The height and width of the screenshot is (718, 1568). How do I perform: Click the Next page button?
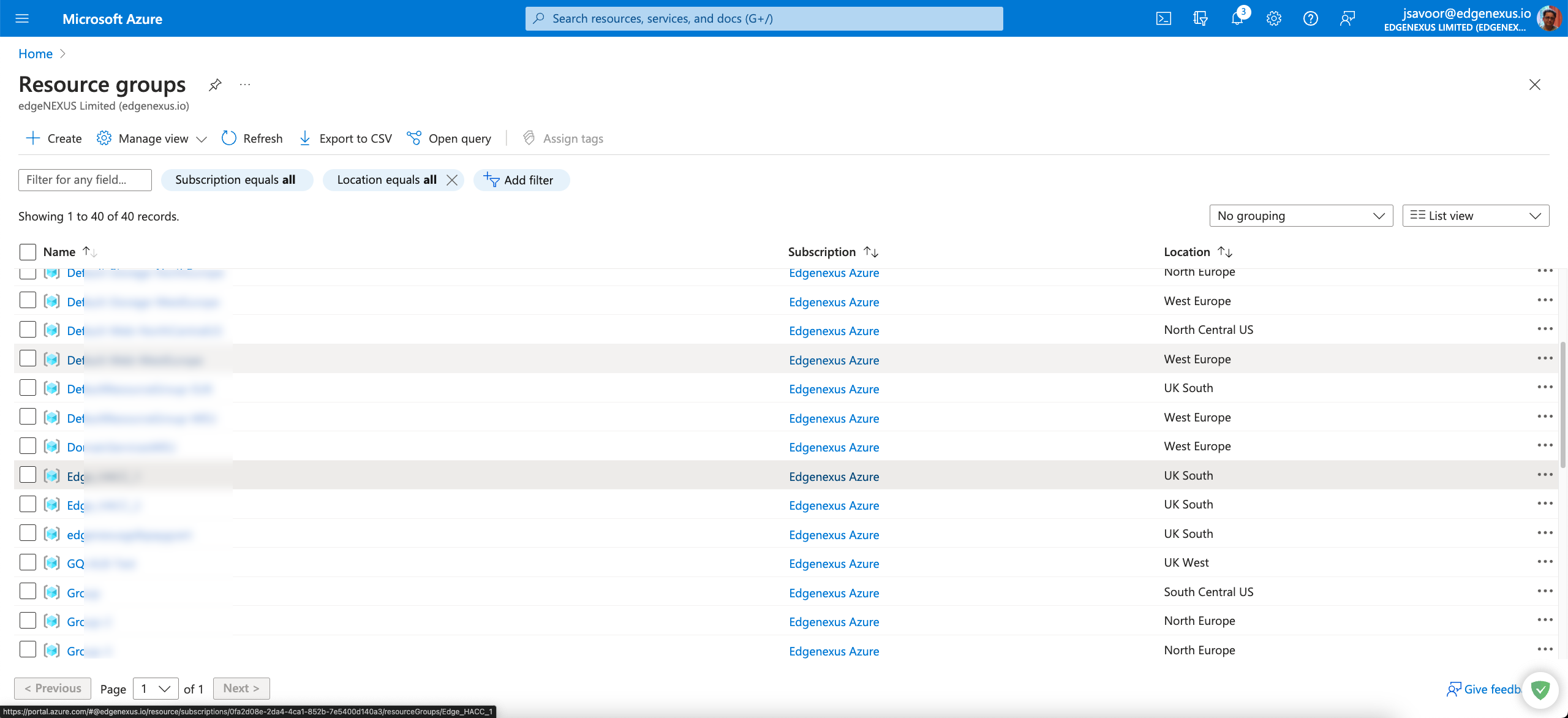241,689
